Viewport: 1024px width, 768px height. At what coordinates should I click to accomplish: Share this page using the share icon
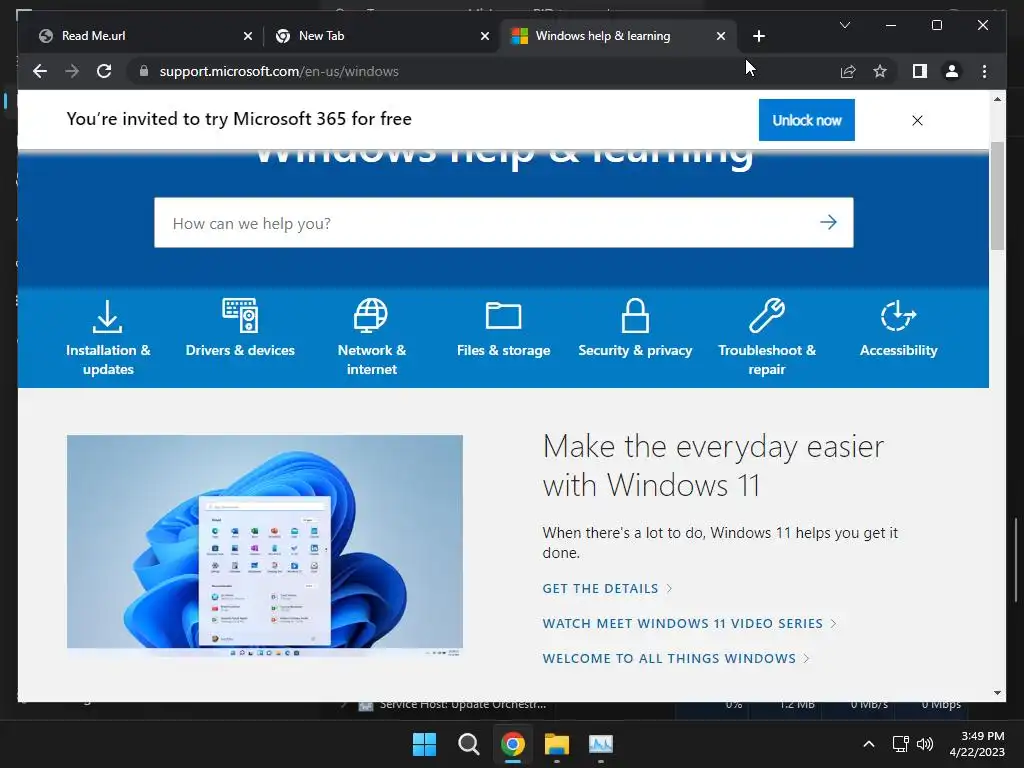pos(848,71)
